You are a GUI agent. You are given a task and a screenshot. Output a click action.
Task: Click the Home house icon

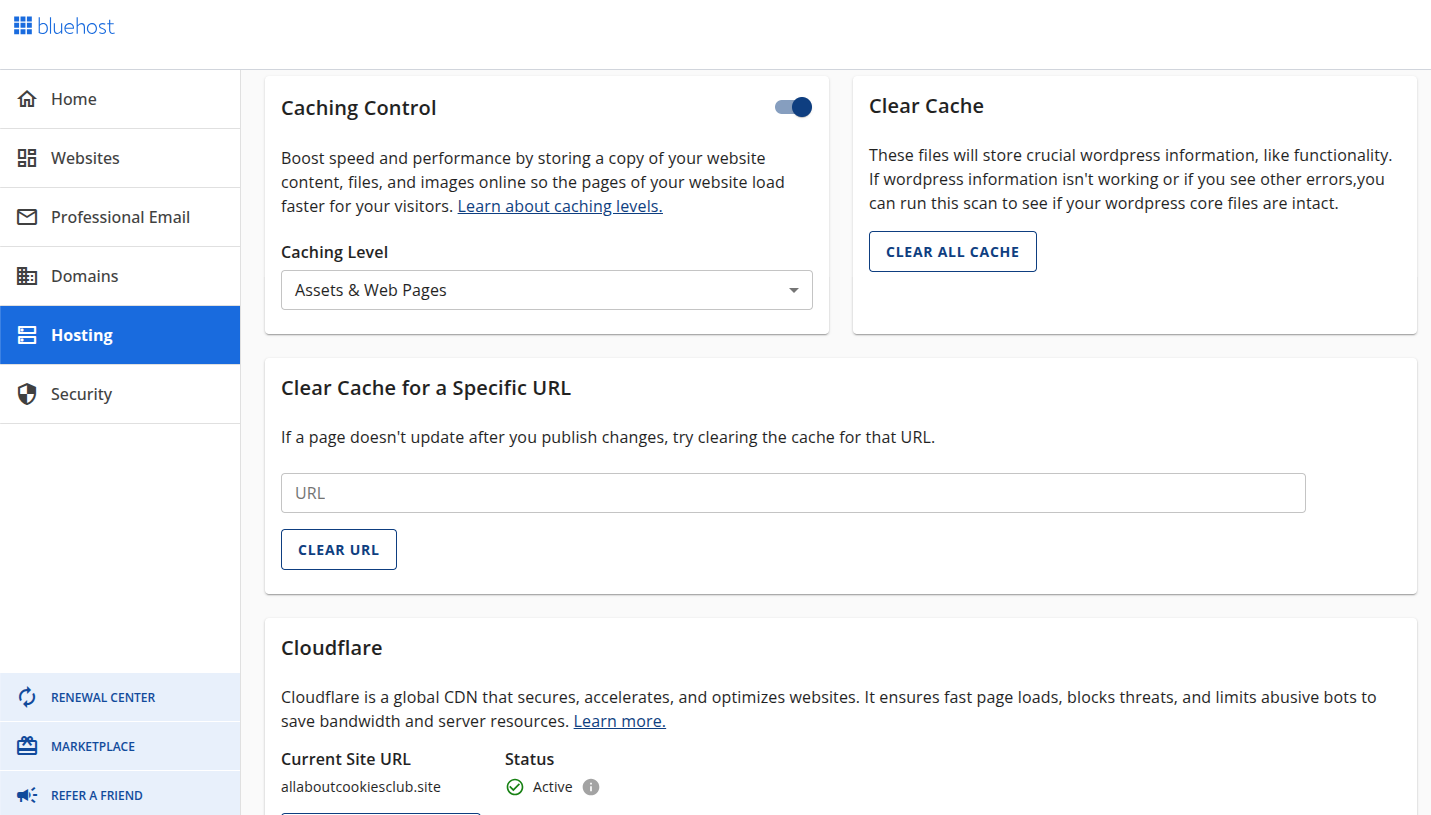pyautogui.click(x=27, y=99)
